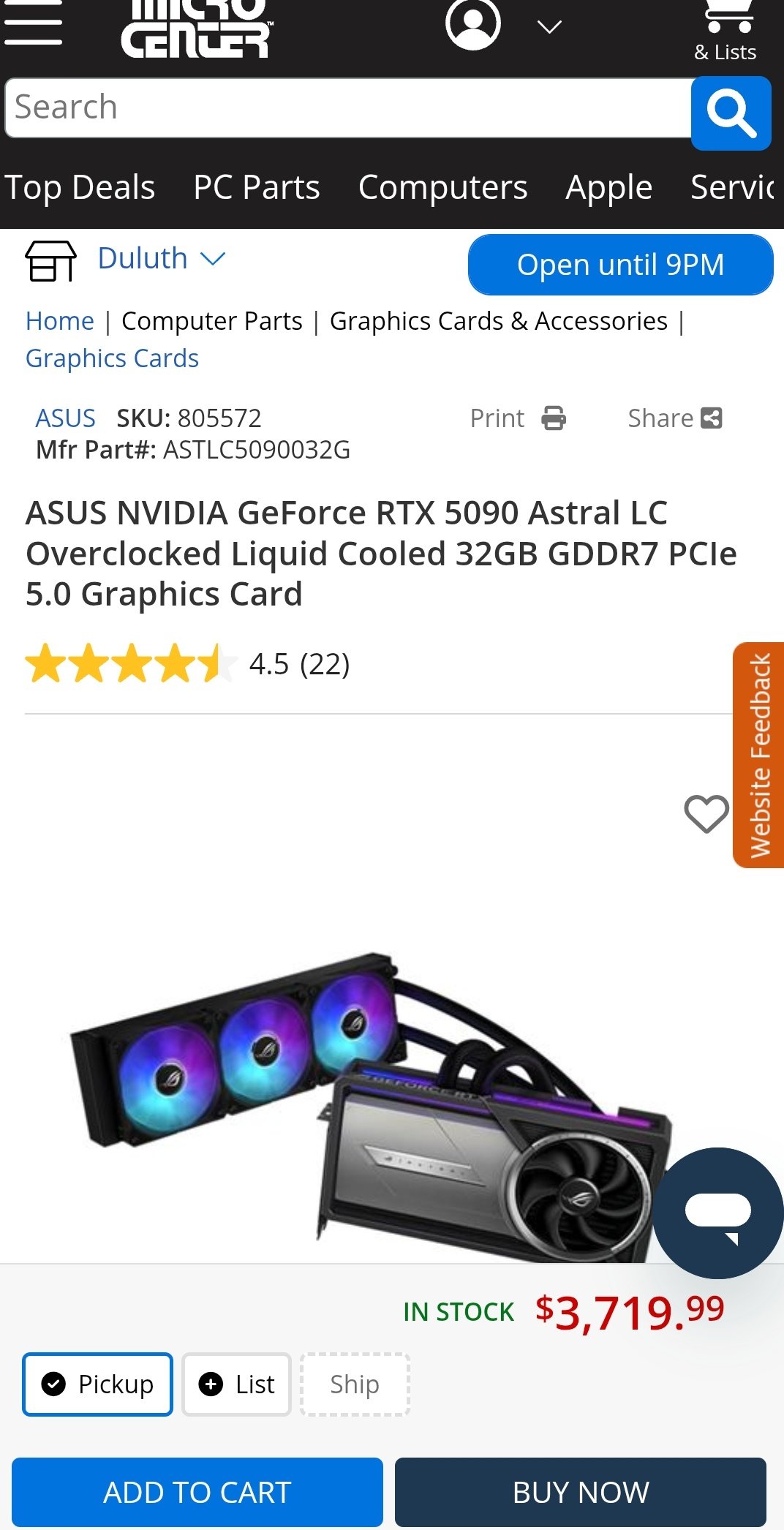Click the Share icon

(712, 418)
